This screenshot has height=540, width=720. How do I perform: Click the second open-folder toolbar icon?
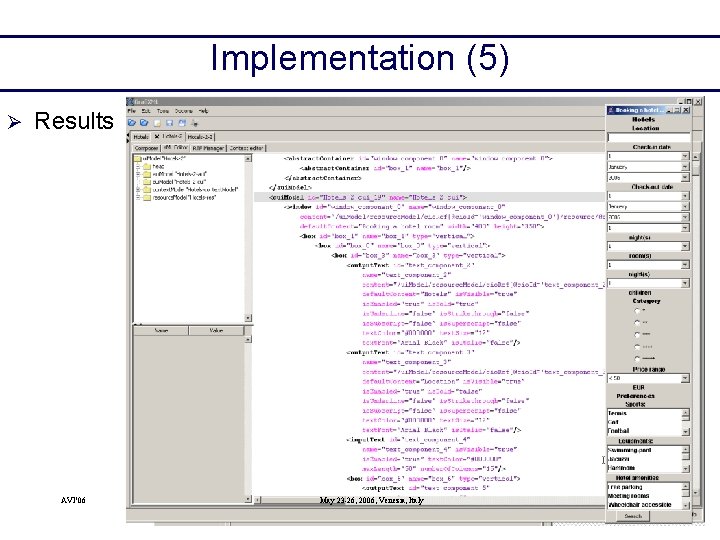(x=144, y=123)
